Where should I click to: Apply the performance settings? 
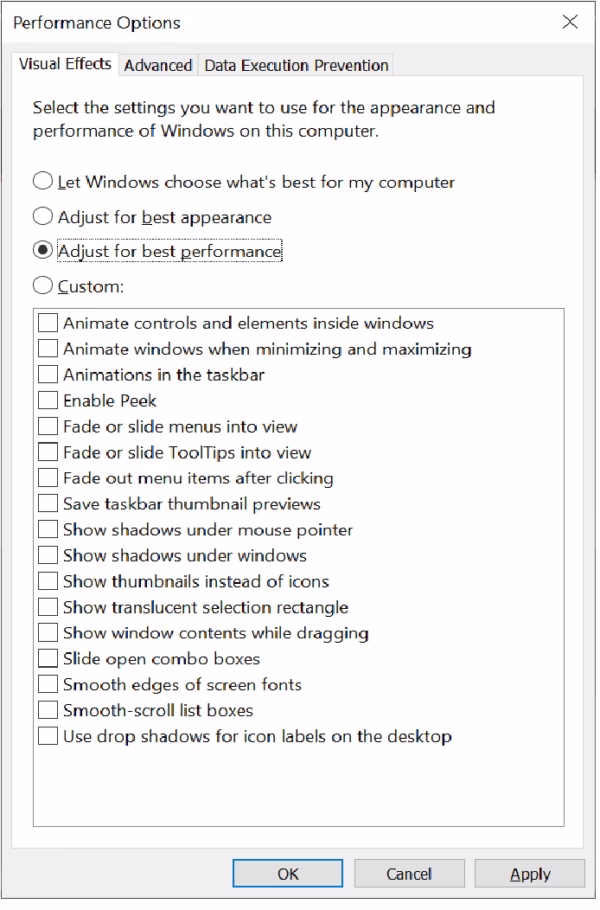(x=529, y=874)
